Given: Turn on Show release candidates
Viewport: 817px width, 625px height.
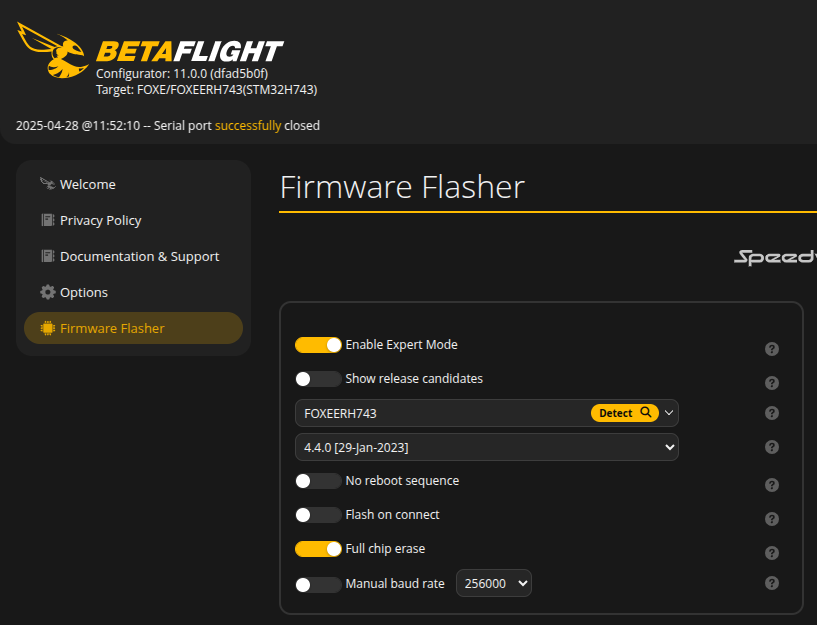Looking at the screenshot, I should click(318, 379).
